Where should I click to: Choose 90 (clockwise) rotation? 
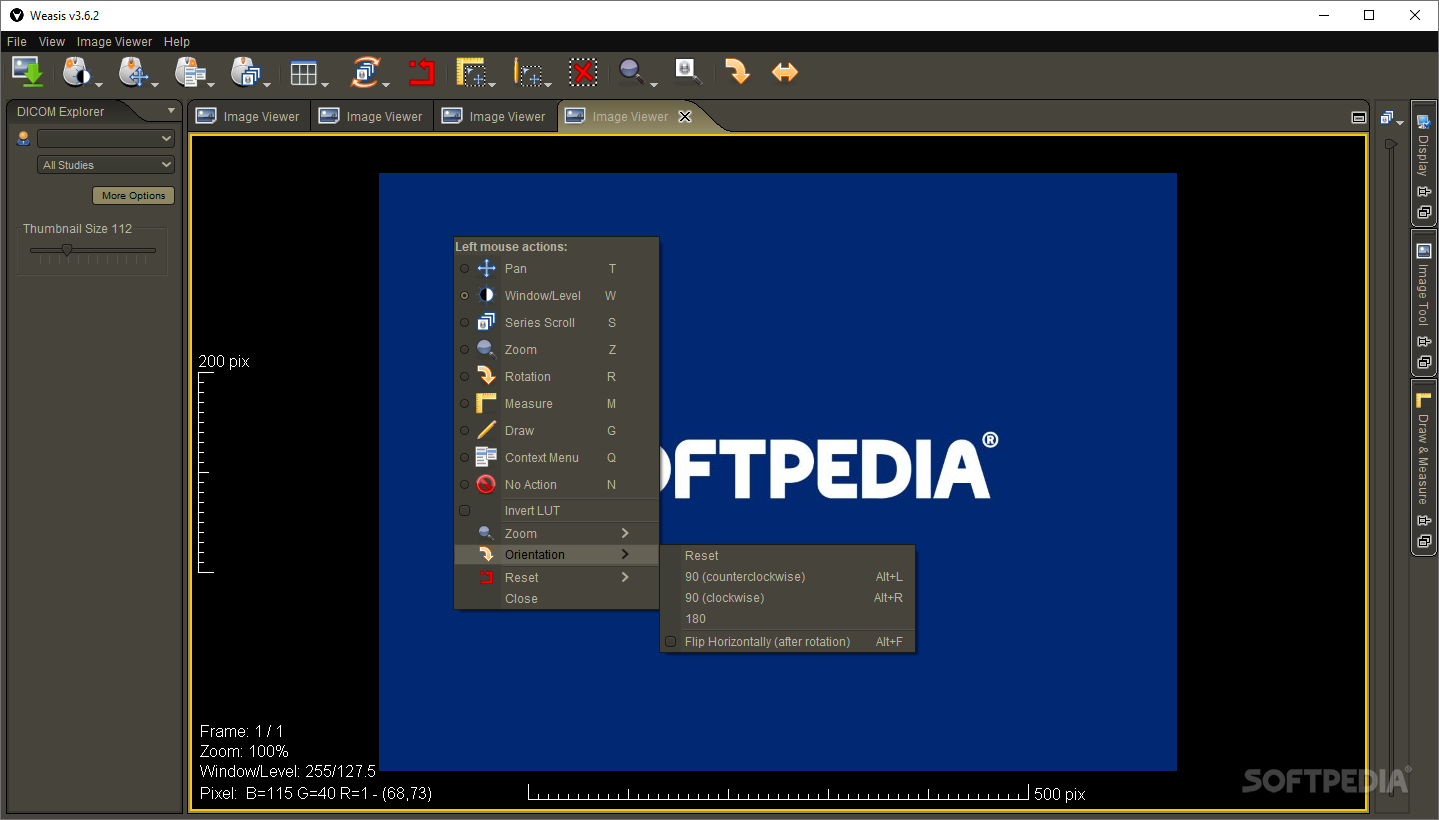[788, 597]
